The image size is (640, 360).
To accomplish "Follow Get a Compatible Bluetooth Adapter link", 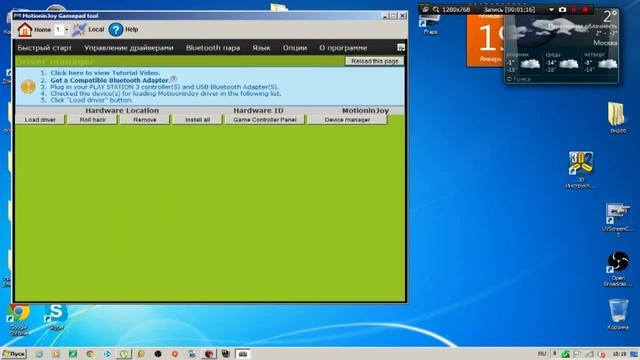I will coord(110,80).
